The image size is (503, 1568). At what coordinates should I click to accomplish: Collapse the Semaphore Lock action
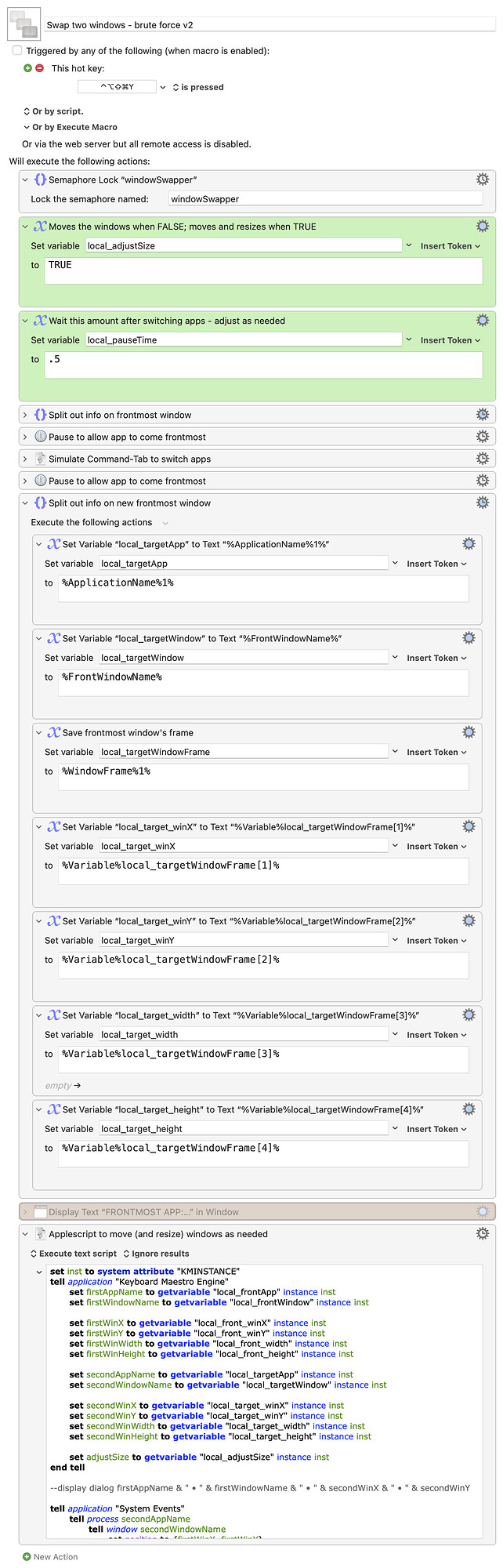click(25, 180)
